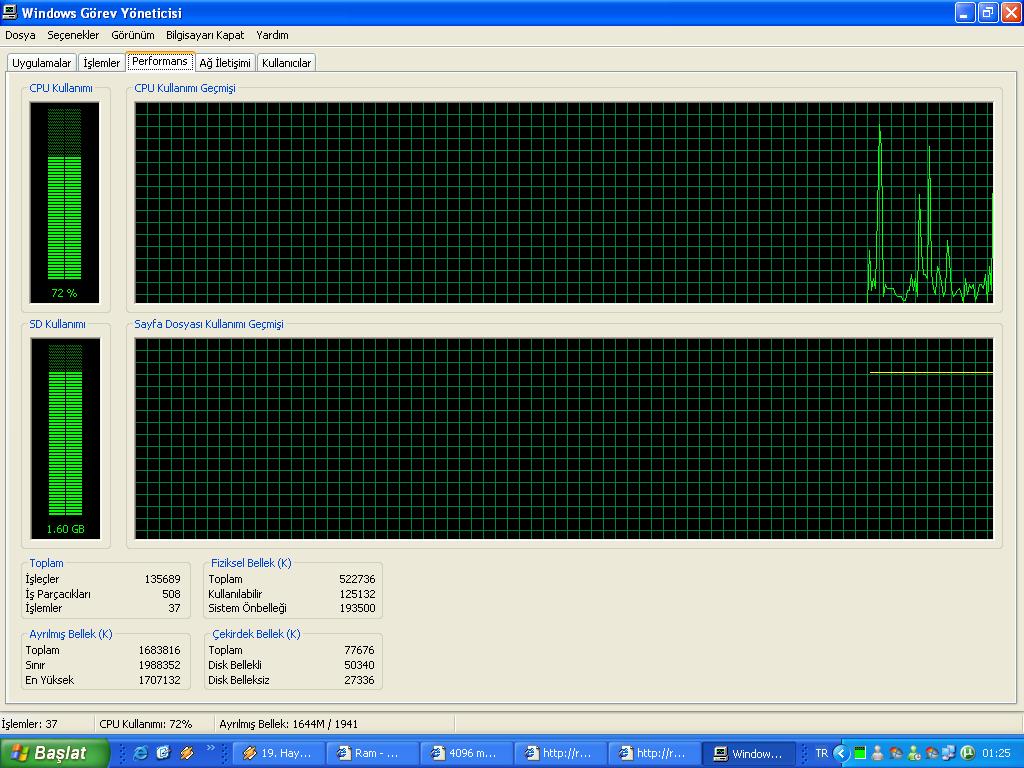Click the Windows logo on Başlat
Viewport: 1024px width, 768px height.
click(20, 753)
